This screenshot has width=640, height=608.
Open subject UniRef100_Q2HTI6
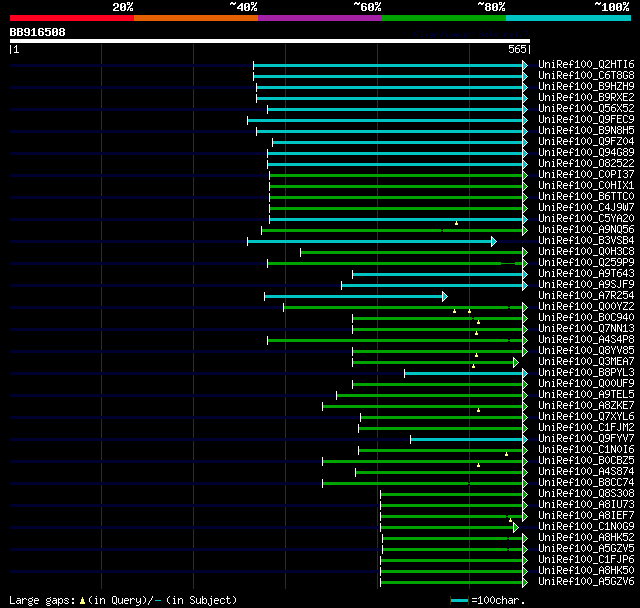coord(586,64)
